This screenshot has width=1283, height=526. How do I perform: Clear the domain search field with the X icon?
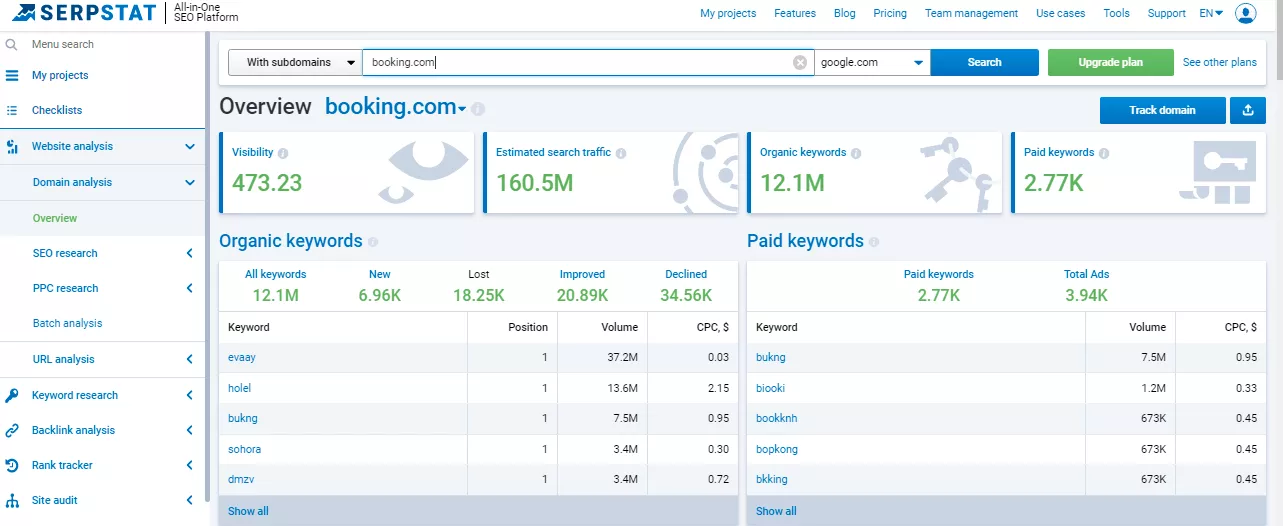coord(800,62)
